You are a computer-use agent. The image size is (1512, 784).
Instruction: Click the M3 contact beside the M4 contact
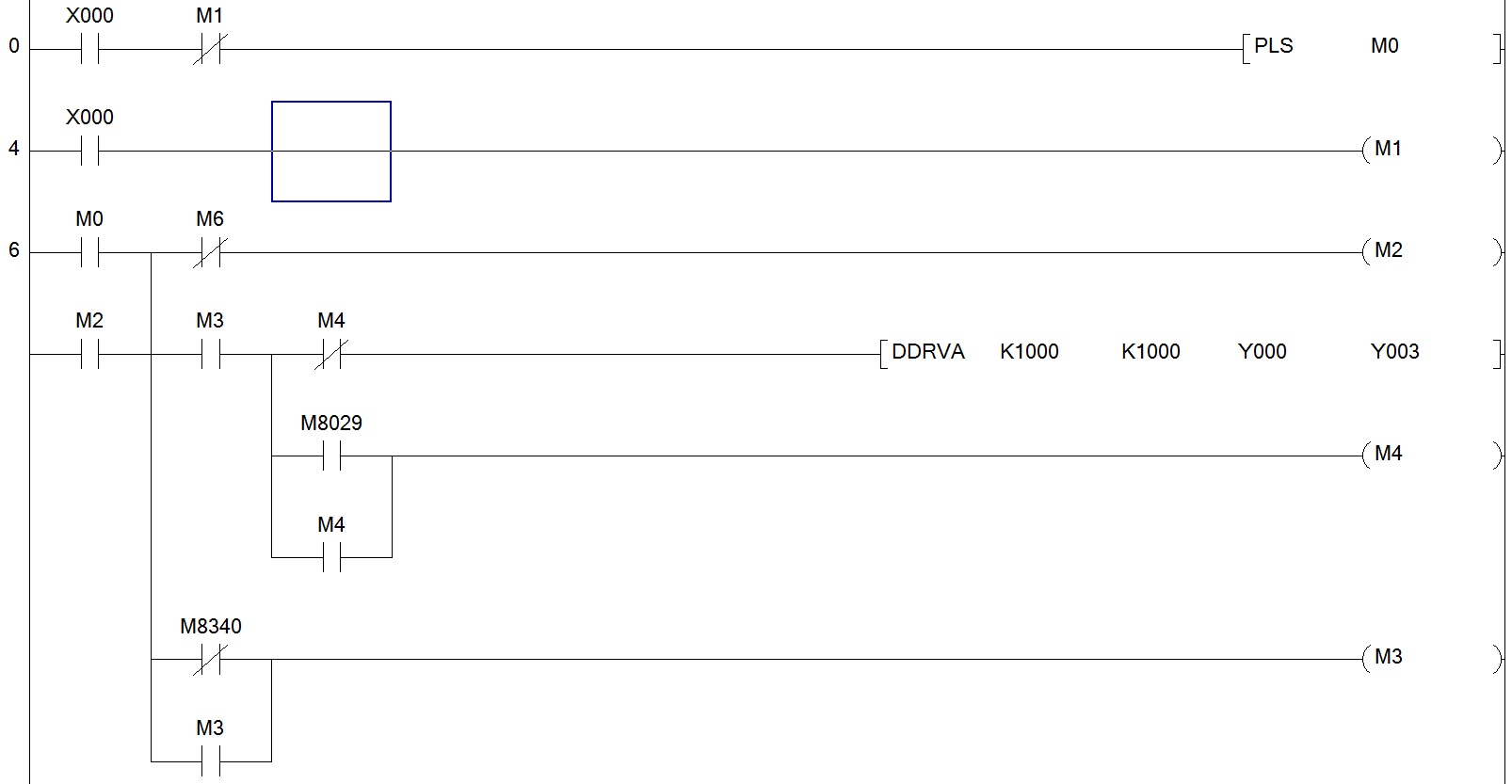[x=209, y=354]
